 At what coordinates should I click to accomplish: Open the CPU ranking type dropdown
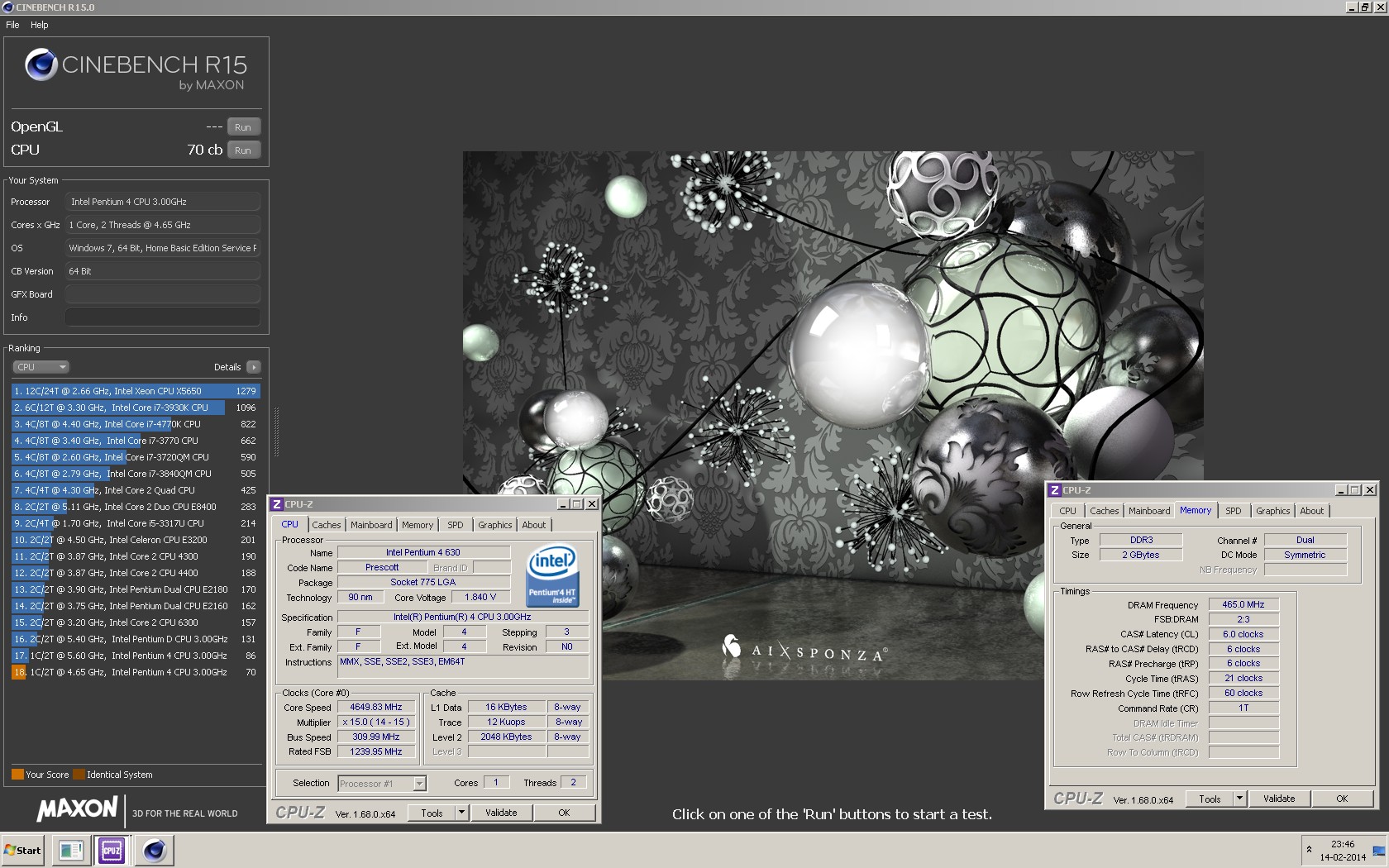[x=41, y=367]
